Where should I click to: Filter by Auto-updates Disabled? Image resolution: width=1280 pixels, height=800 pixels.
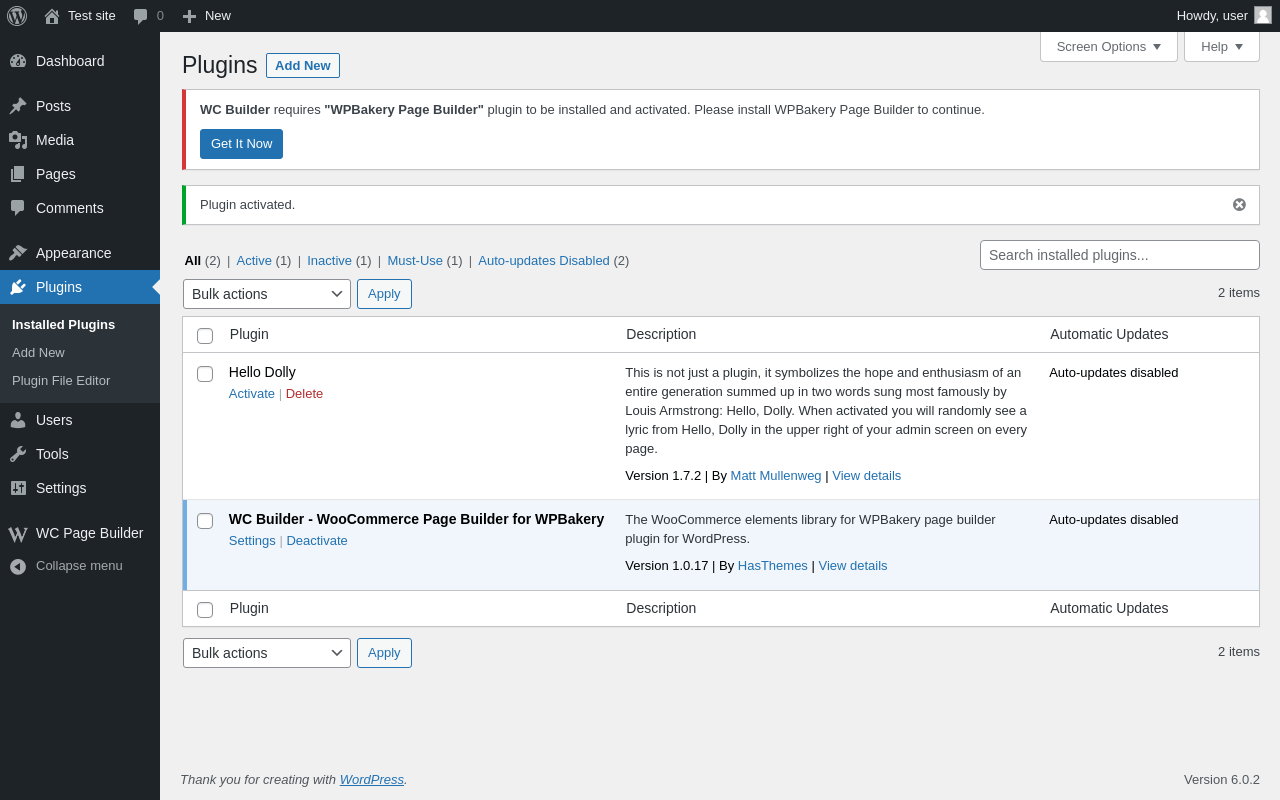point(544,260)
